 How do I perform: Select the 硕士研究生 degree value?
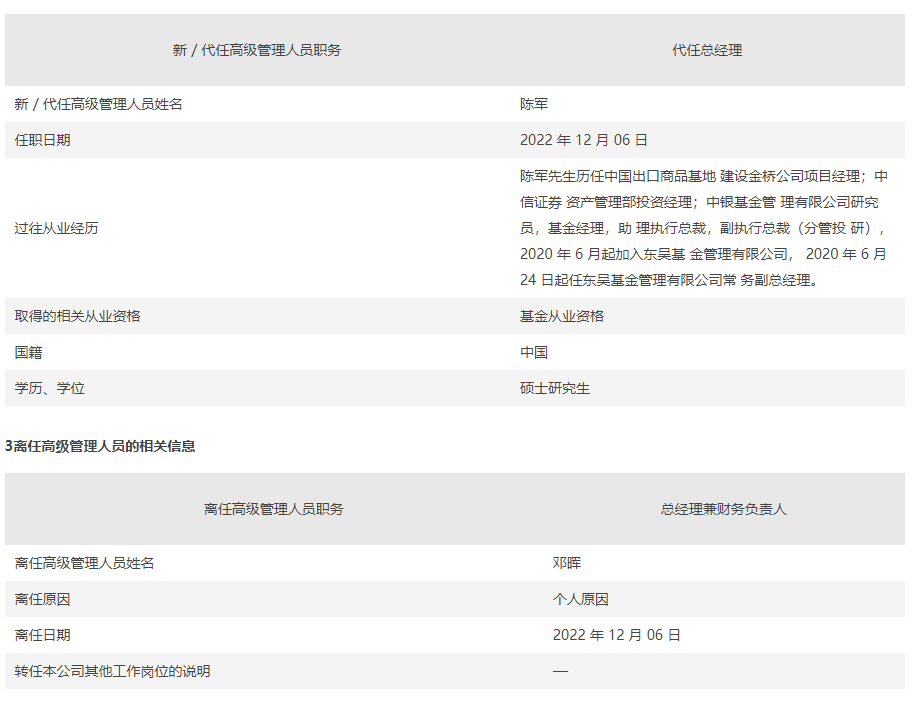(x=555, y=388)
